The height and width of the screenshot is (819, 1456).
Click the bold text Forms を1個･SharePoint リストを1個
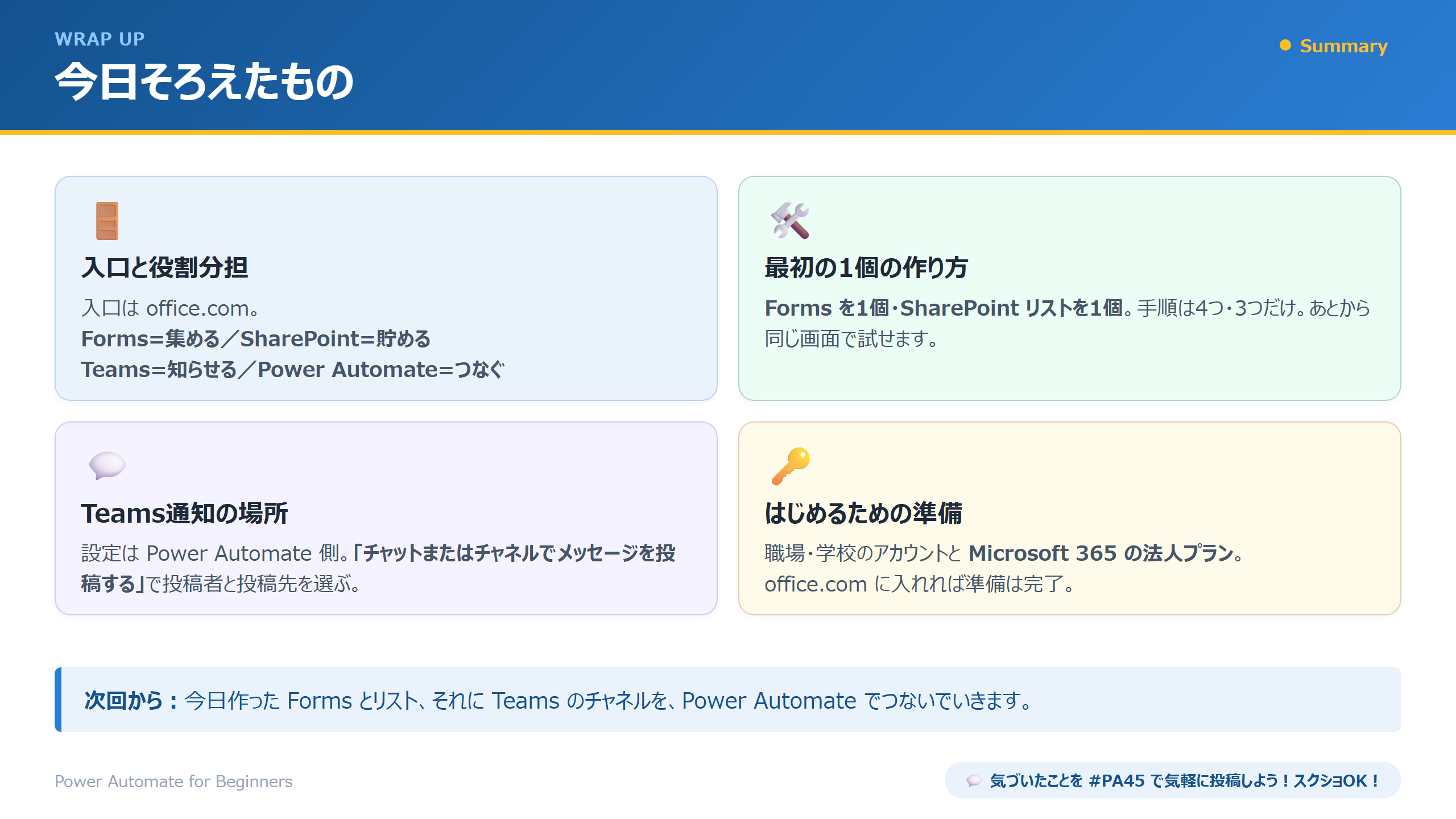(x=944, y=308)
